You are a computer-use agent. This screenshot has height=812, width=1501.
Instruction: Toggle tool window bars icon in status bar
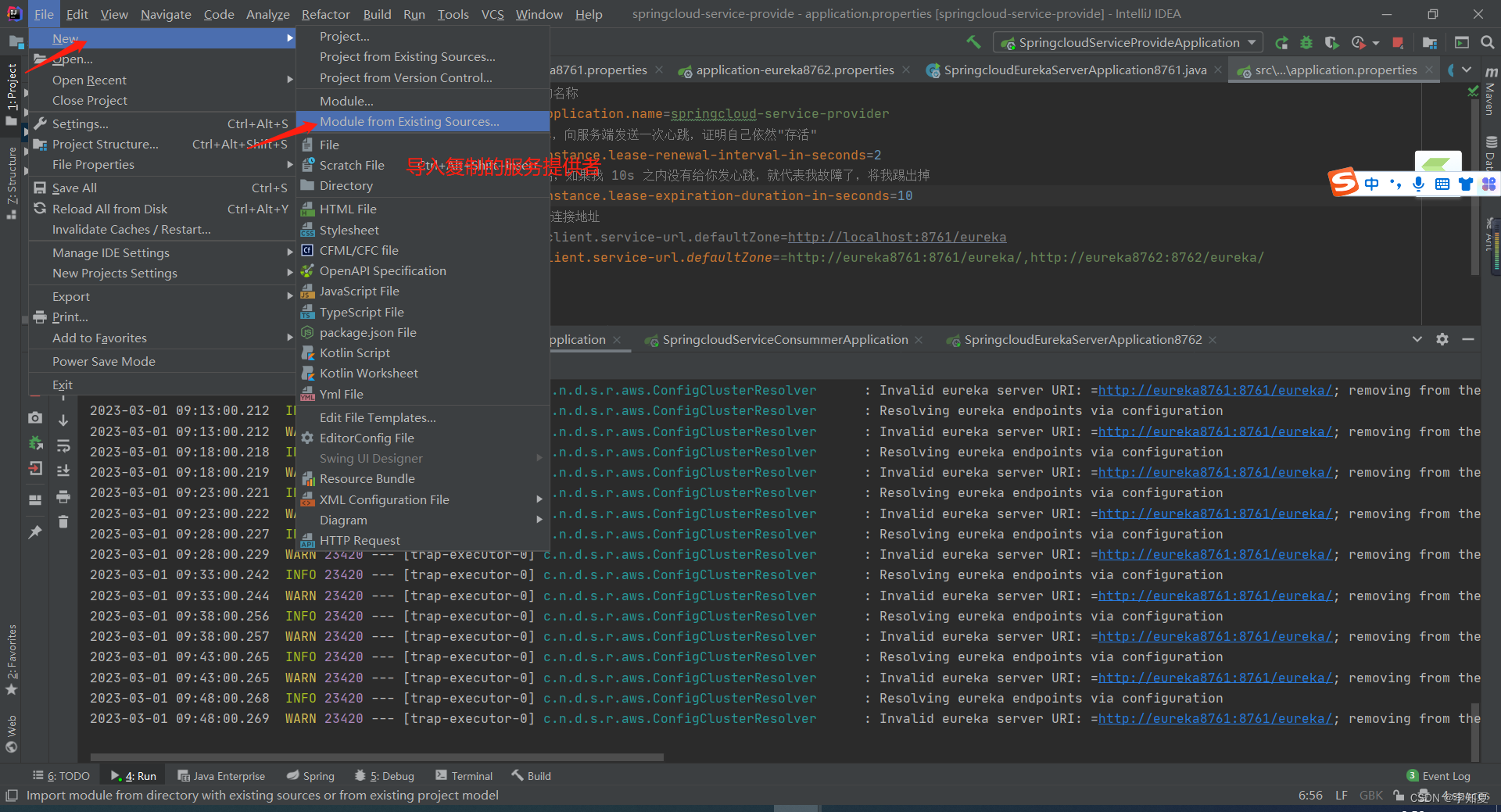(x=11, y=796)
